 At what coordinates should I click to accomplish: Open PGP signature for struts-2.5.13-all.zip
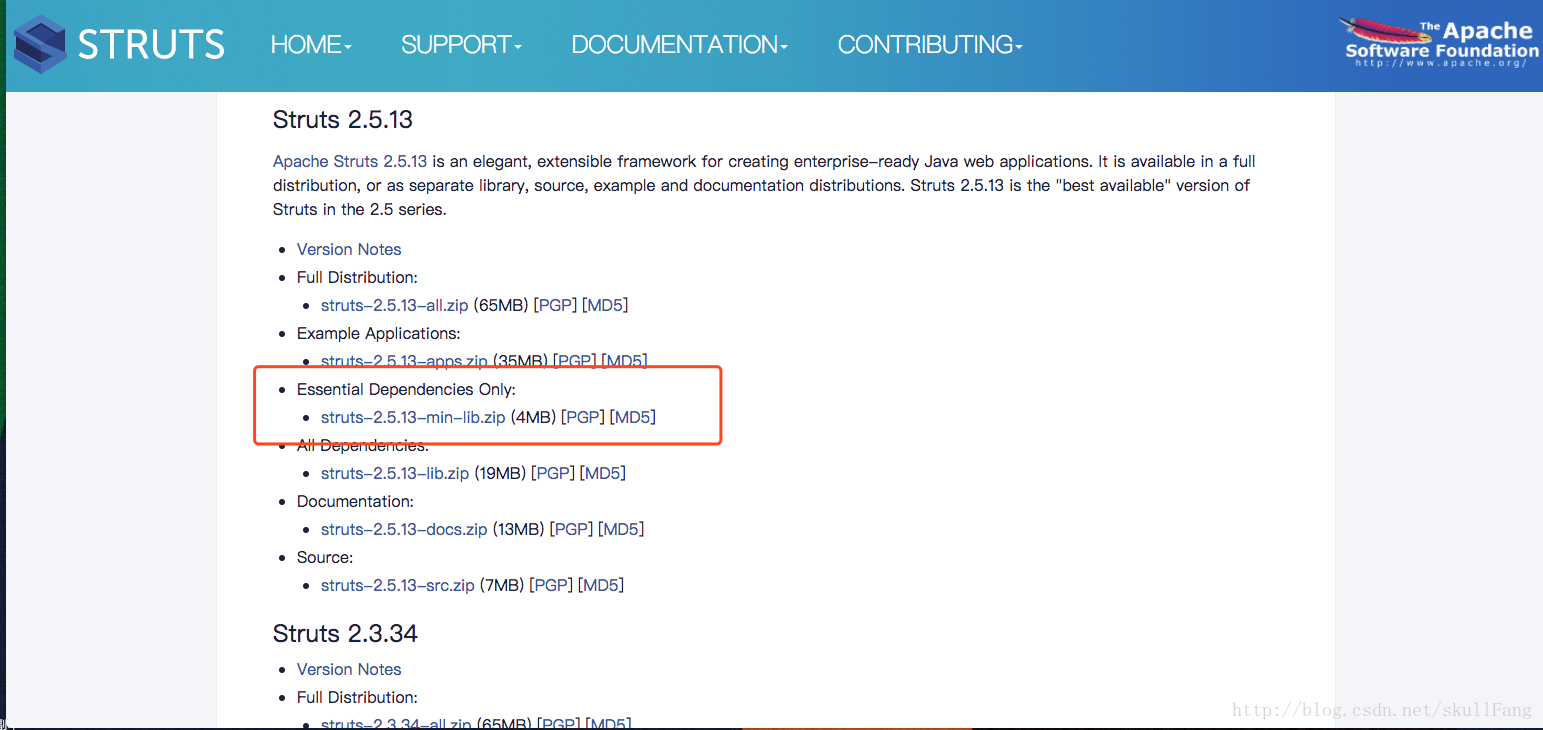pyautogui.click(x=555, y=305)
